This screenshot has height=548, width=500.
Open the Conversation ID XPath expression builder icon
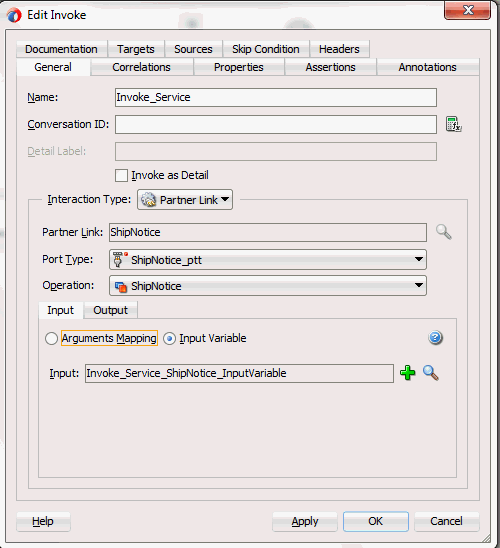tap(454, 124)
